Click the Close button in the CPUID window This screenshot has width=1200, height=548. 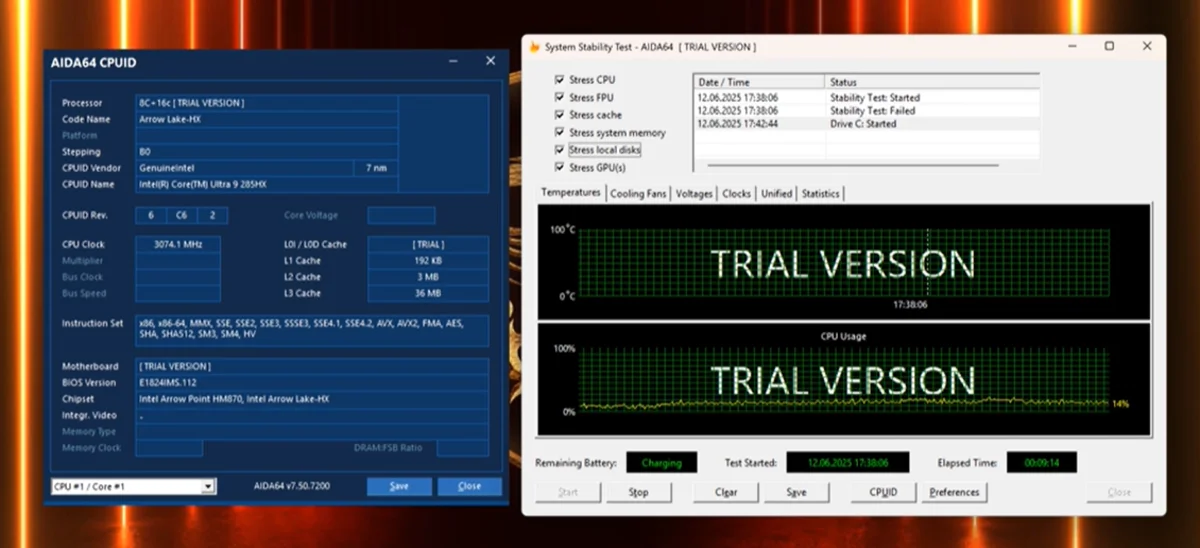469,486
